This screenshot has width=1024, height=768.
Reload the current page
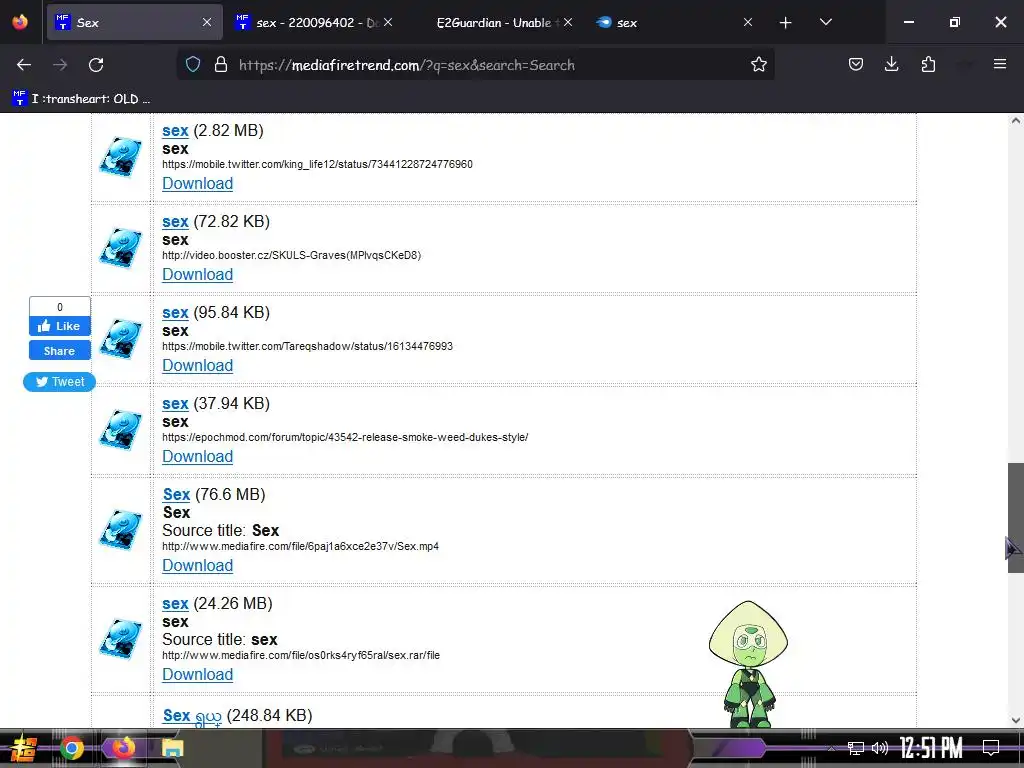pos(96,65)
